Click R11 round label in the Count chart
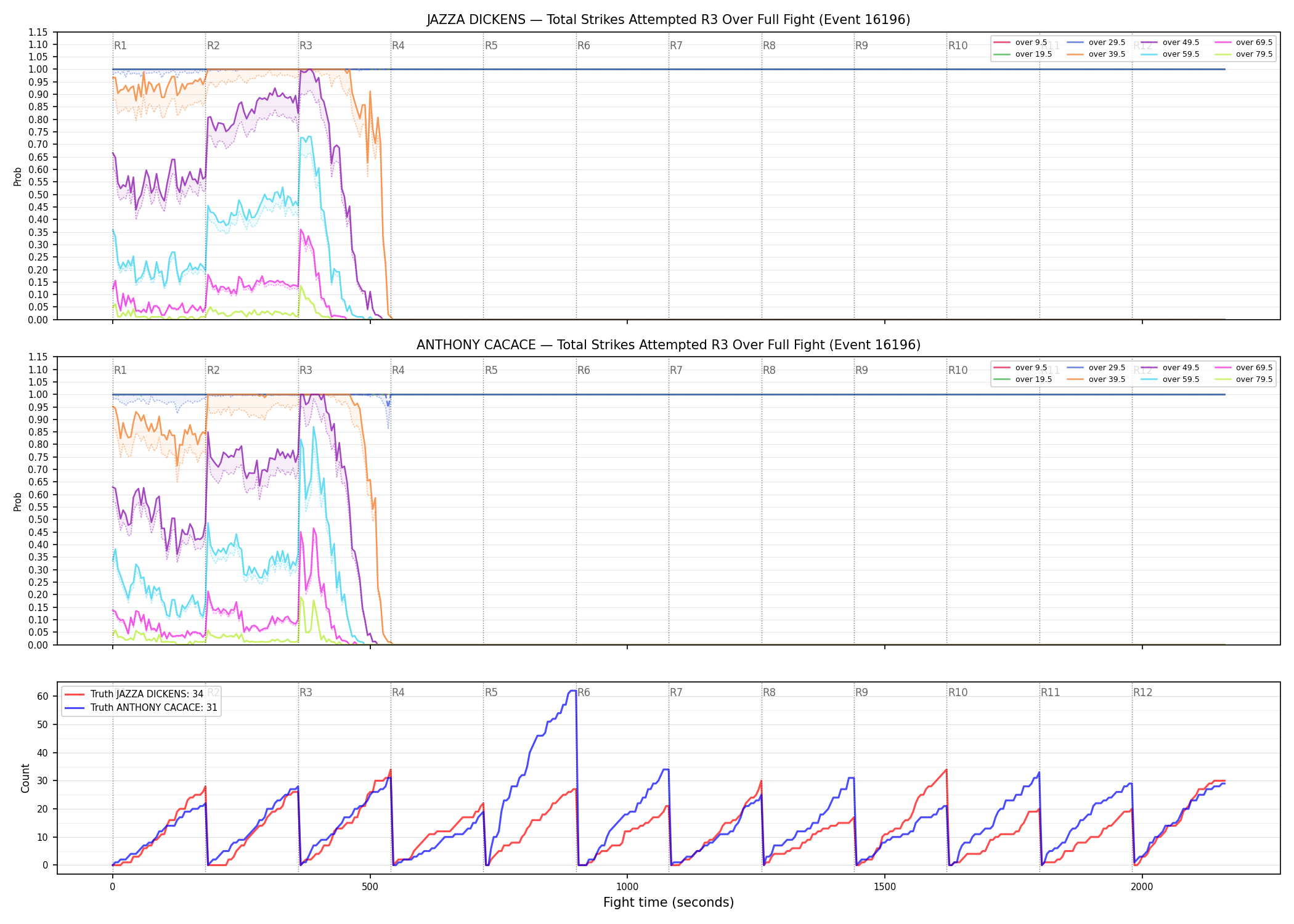The image size is (1294, 924). [x=1051, y=692]
